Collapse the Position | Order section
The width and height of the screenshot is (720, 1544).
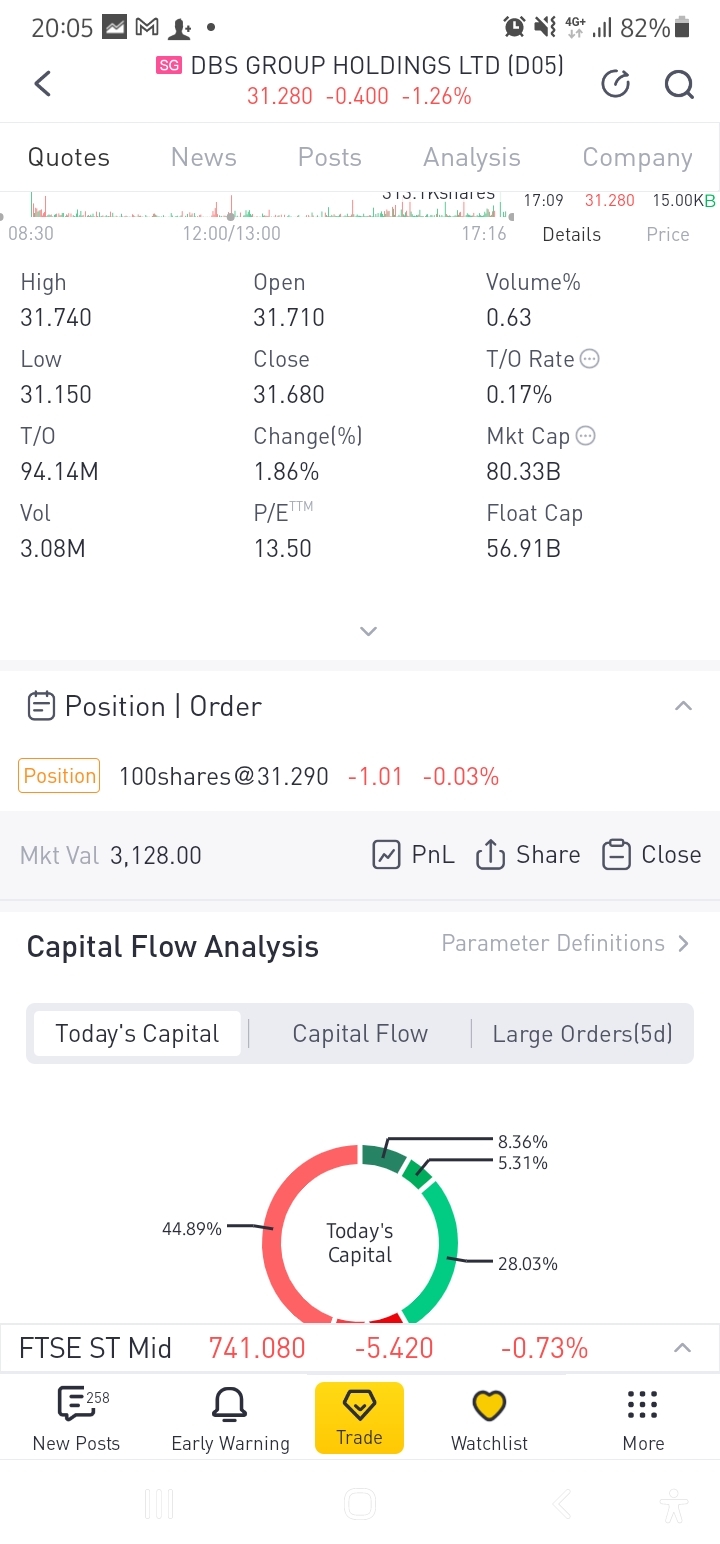pos(683,706)
